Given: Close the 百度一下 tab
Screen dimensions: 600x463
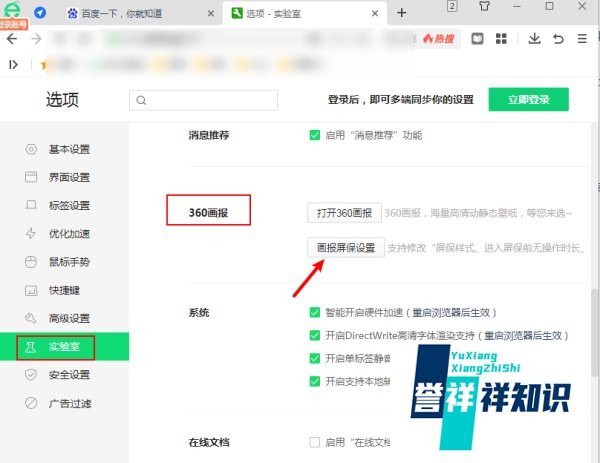Looking at the screenshot, I should coord(210,14).
